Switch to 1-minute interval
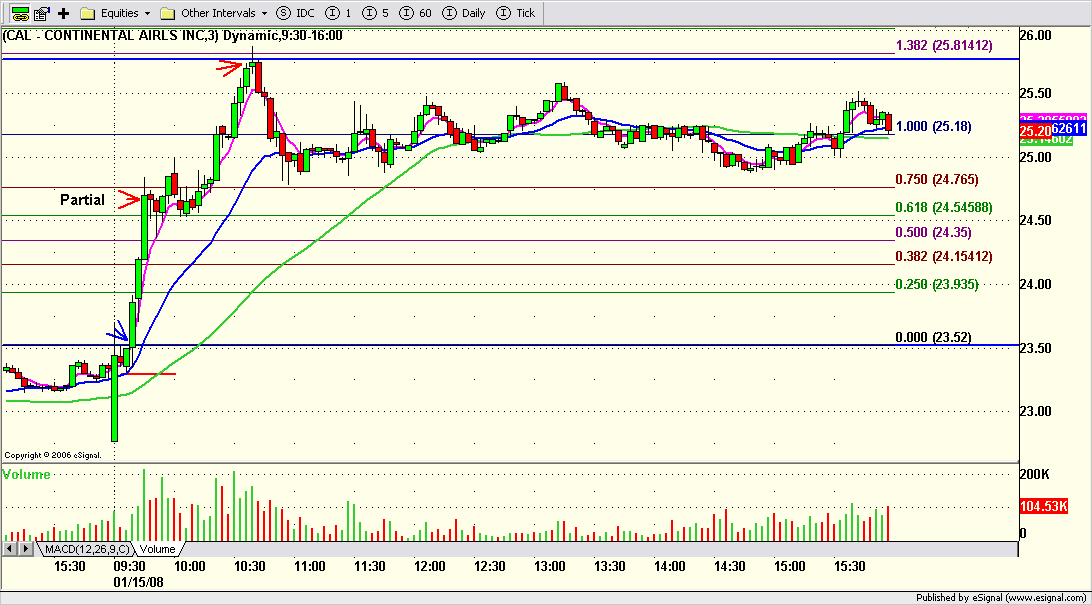Image resolution: width=1092 pixels, height=605 pixels. click(x=339, y=13)
